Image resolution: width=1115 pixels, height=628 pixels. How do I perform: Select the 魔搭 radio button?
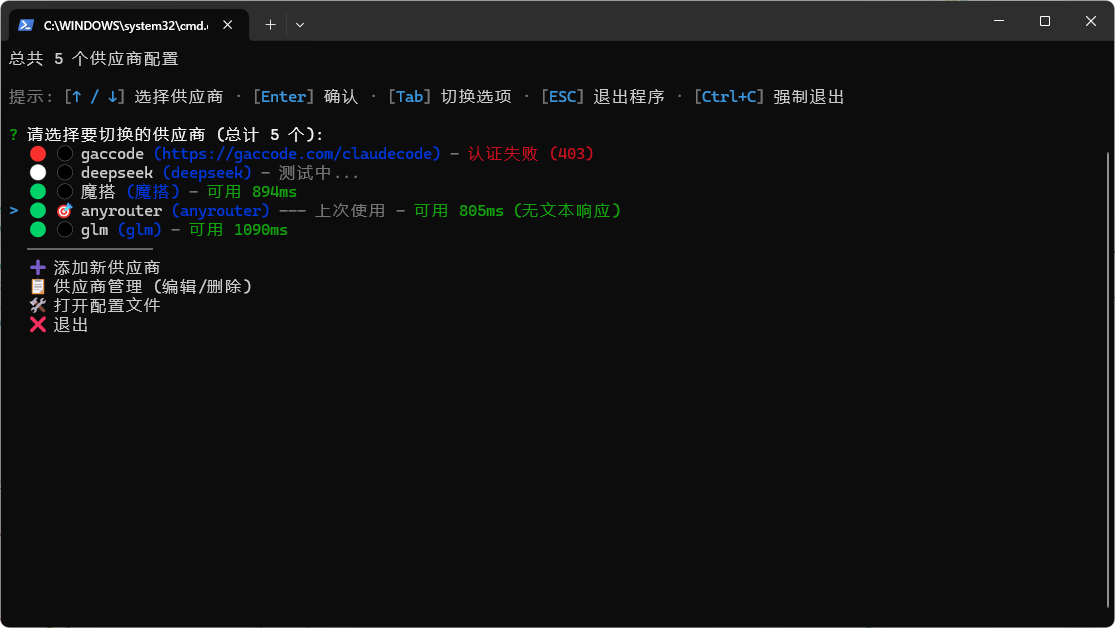tap(65, 191)
